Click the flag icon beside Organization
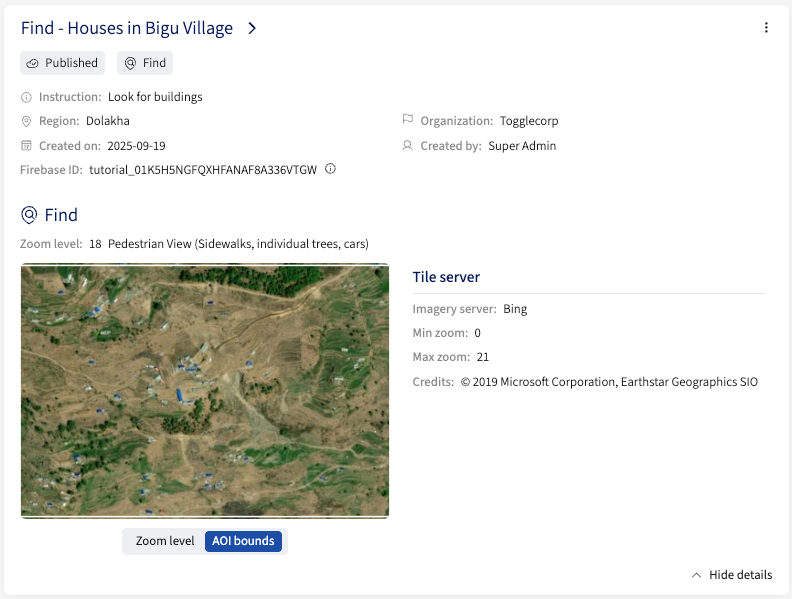Image resolution: width=792 pixels, height=599 pixels. click(x=407, y=121)
